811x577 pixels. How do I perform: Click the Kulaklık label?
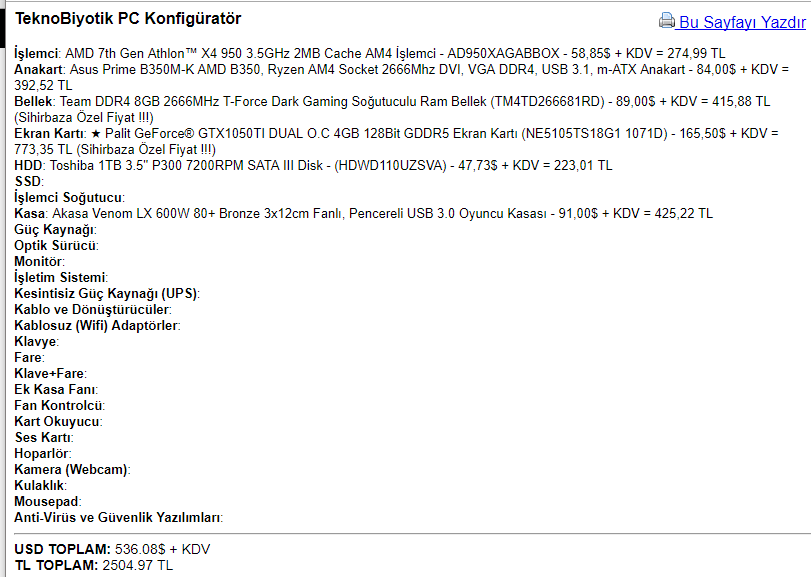40,486
